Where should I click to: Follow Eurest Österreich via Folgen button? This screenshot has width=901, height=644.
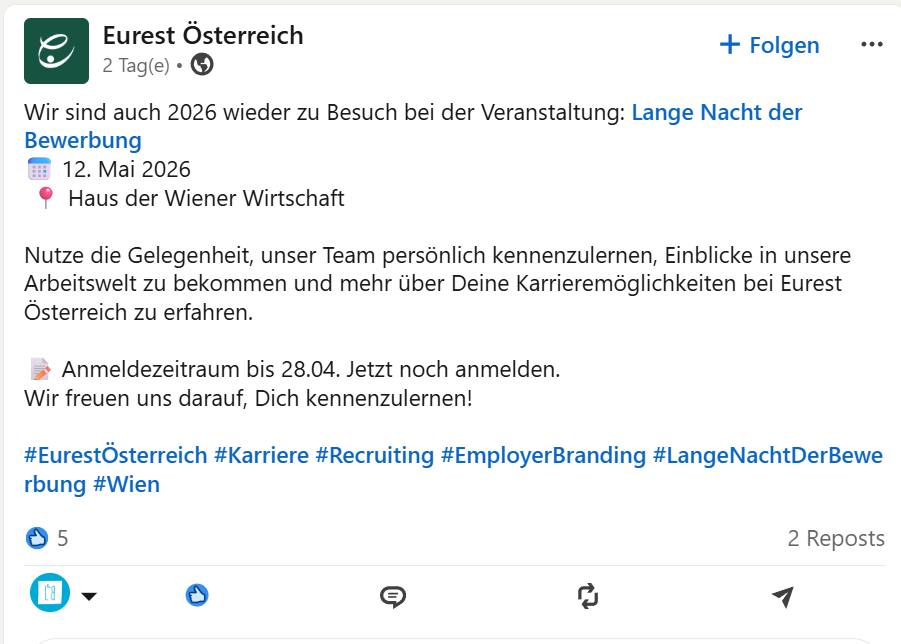point(769,45)
